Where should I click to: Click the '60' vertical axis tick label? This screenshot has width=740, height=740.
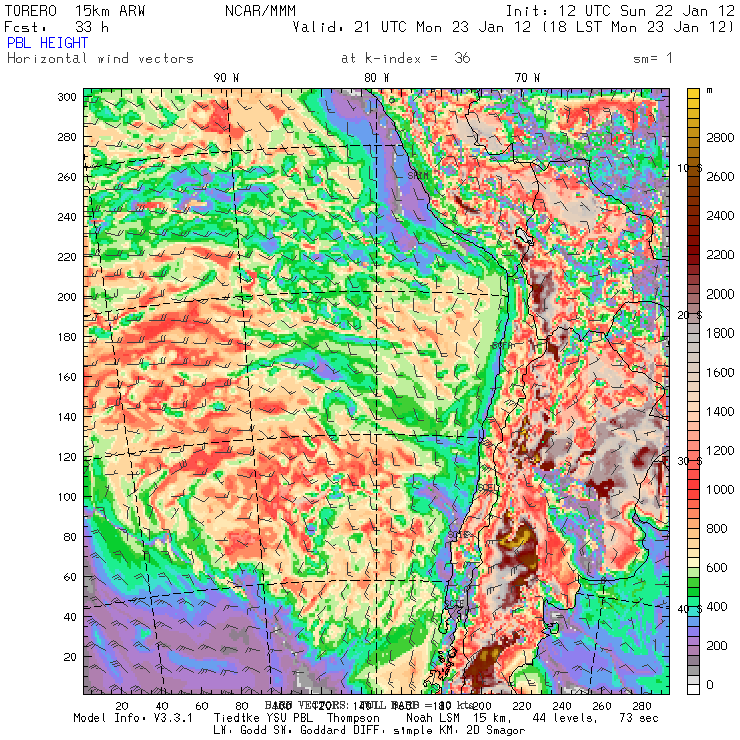pyautogui.click(x=70, y=577)
